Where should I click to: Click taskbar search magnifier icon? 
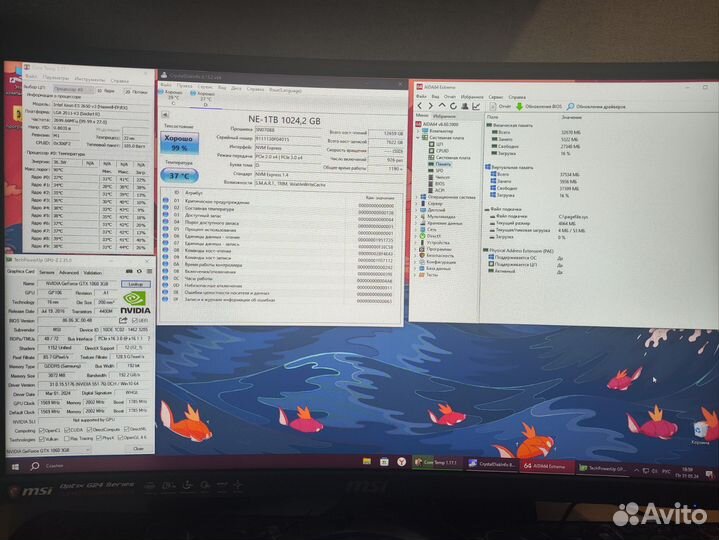tap(34, 466)
